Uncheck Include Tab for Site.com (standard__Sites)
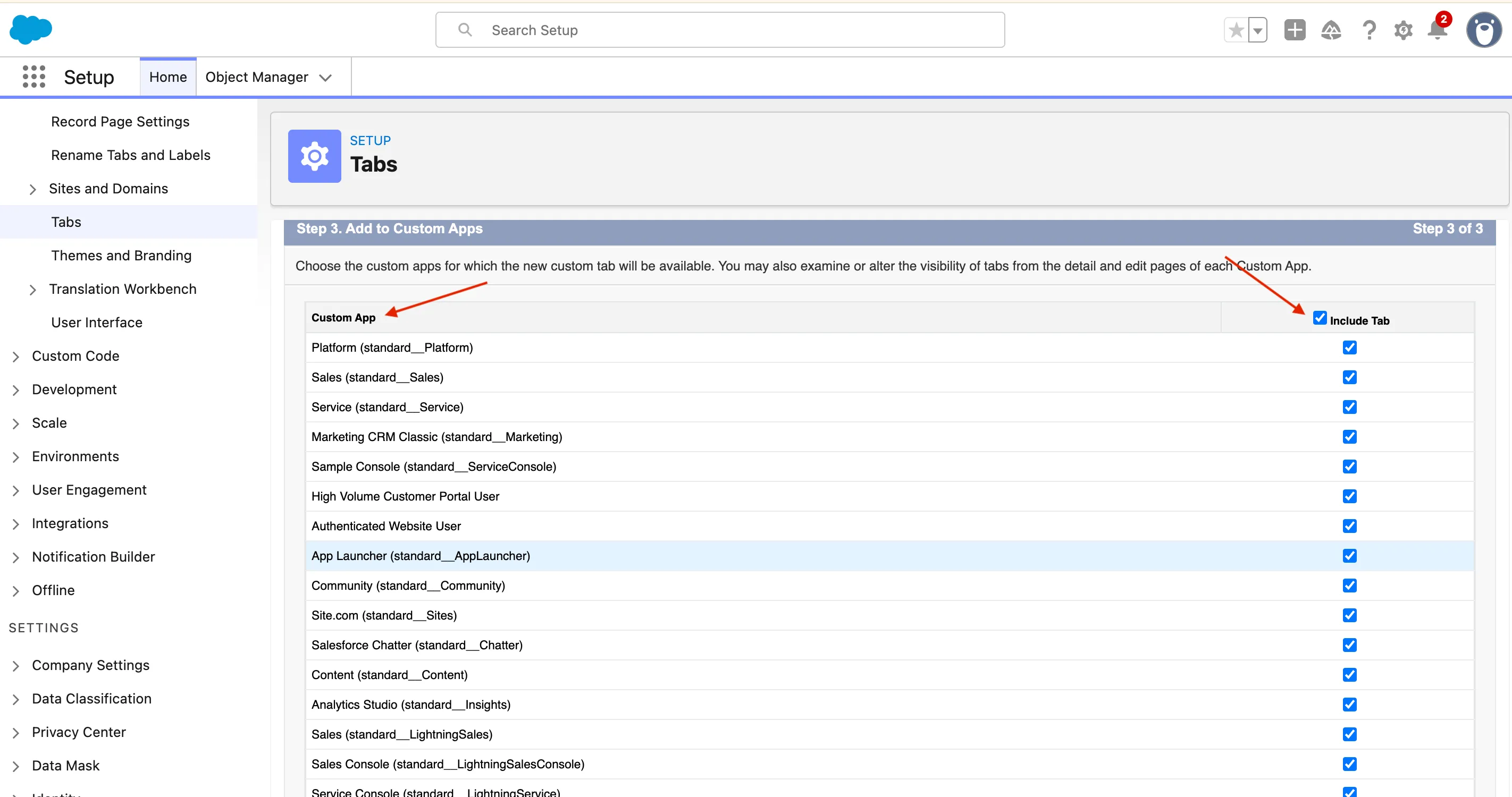Screen dimensions: 1512x797 [x=1349, y=615]
